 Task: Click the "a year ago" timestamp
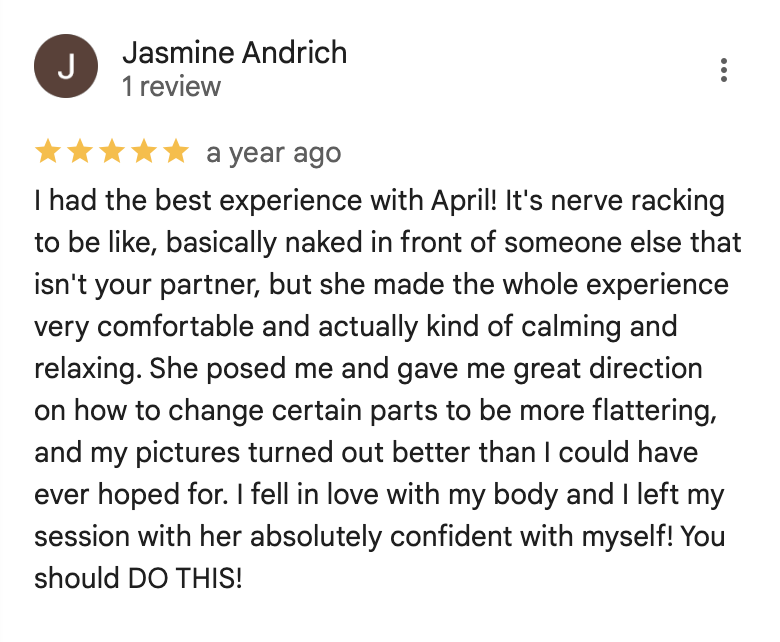coord(274,153)
